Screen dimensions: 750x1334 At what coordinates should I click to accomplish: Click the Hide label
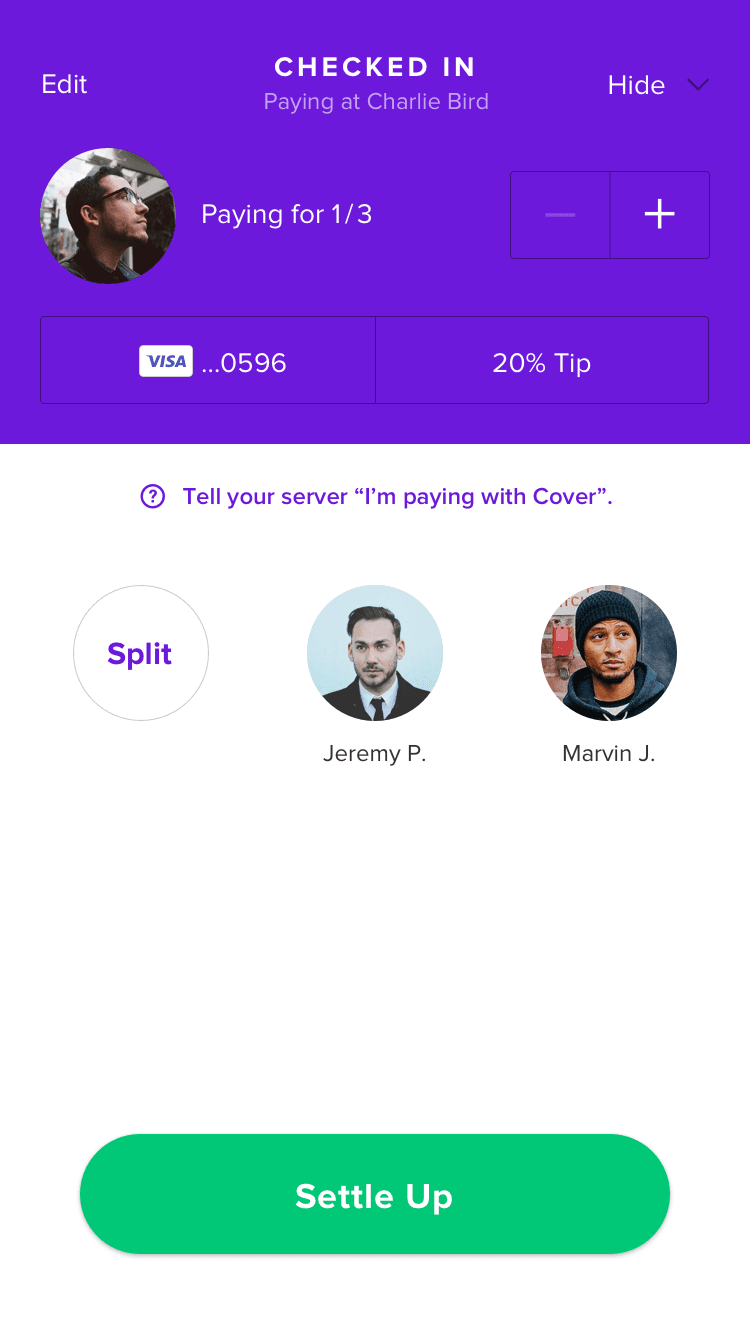[636, 85]
